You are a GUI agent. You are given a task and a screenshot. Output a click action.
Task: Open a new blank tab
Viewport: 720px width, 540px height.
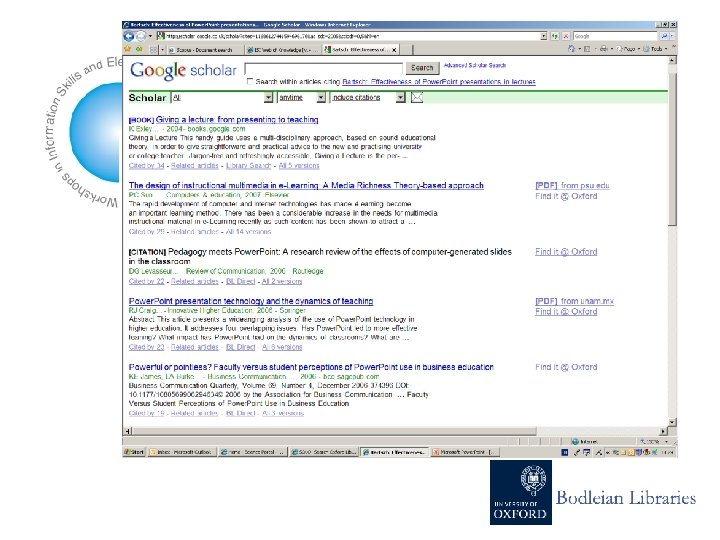(407, 50)
